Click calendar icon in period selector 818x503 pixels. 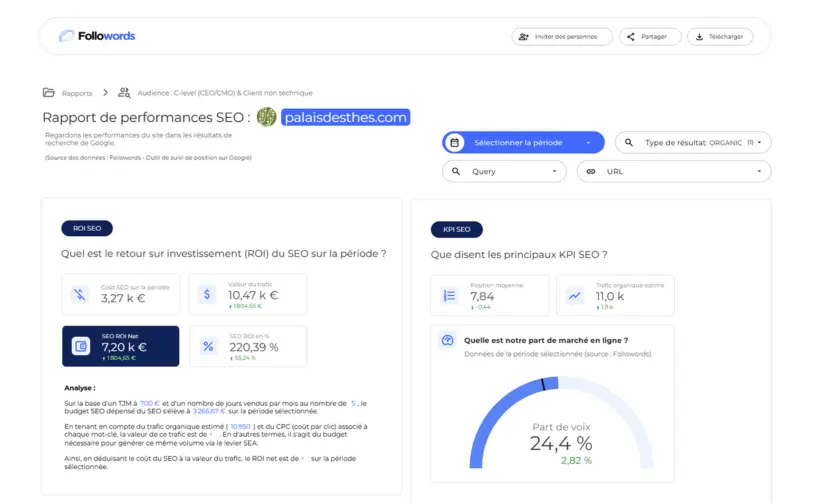[454, 142]
